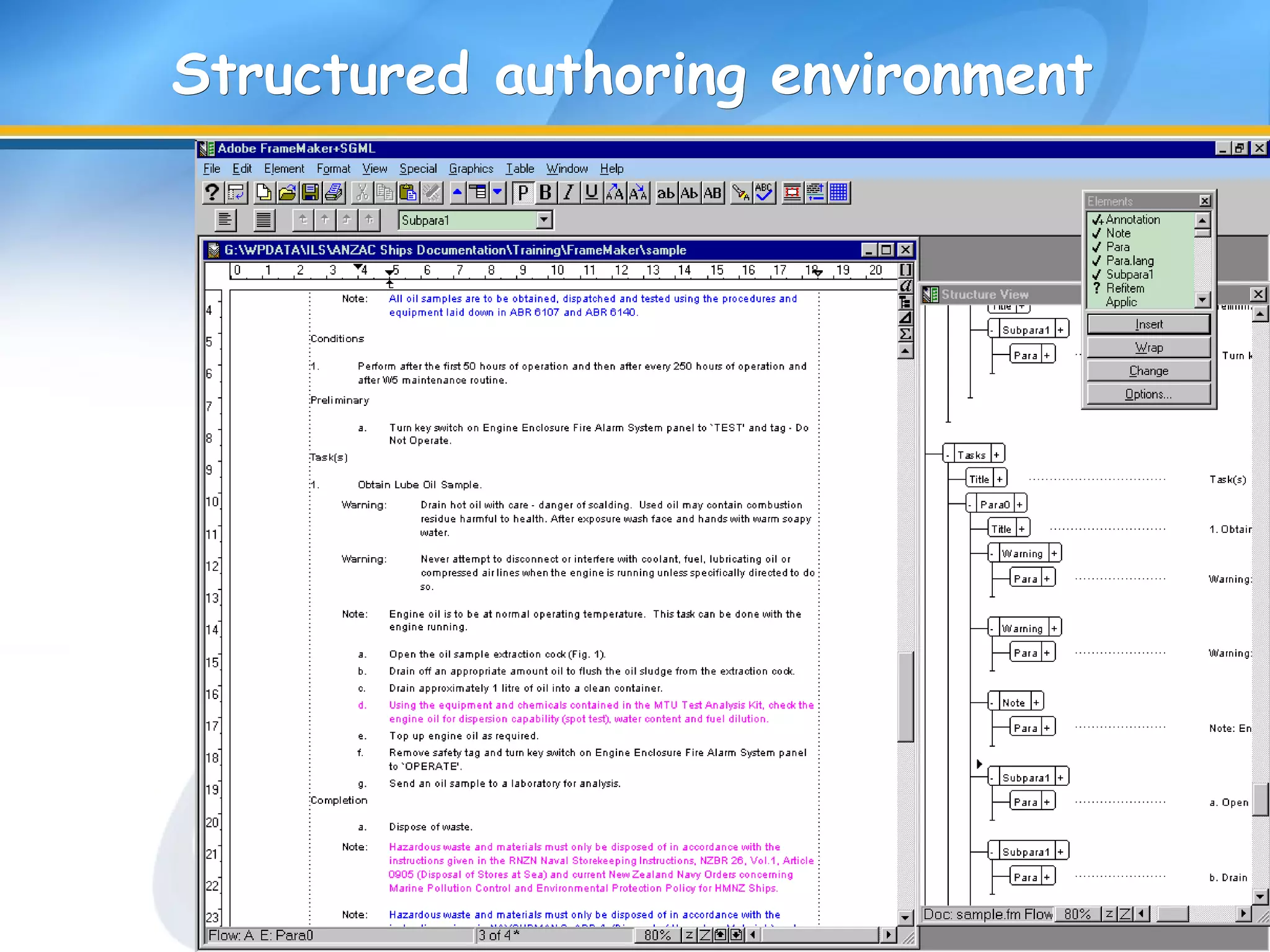Create a new document with New icon
The height and width of the screenshot is (952, 1270).
click(264, 193)
